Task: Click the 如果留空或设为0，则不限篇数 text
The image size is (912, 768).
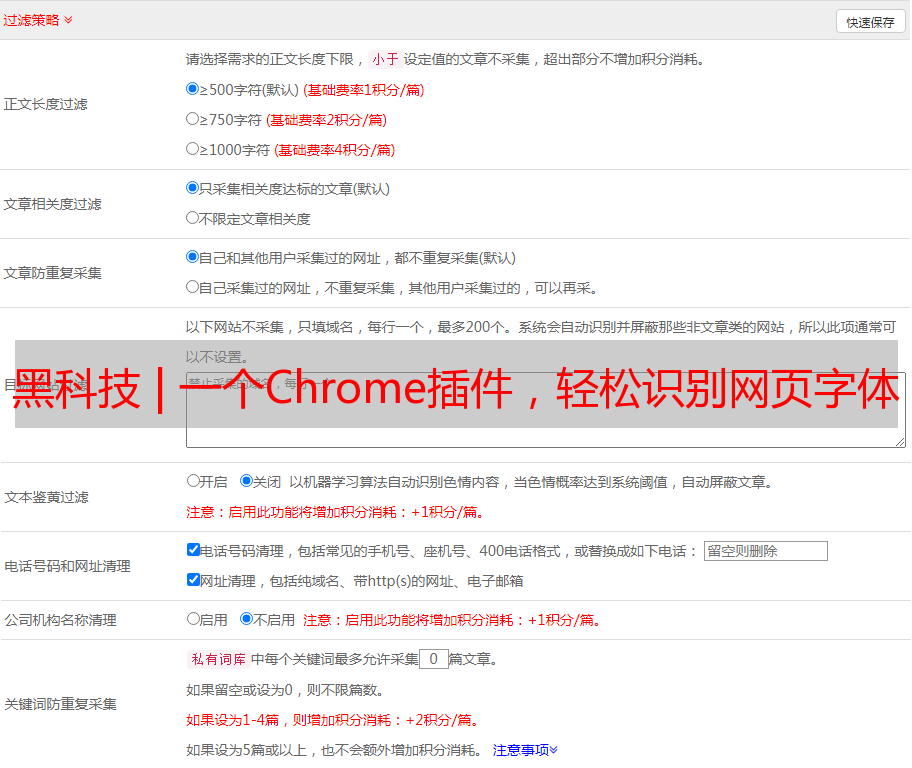Action: pos(285,691)
